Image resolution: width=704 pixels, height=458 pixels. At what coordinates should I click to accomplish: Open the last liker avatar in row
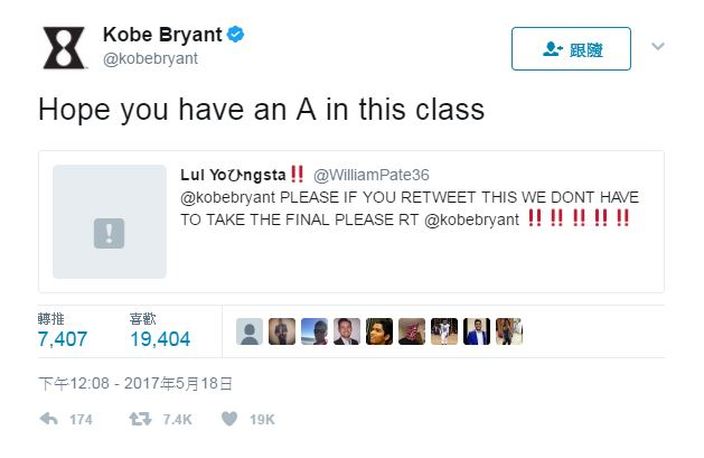coord(509,332)
